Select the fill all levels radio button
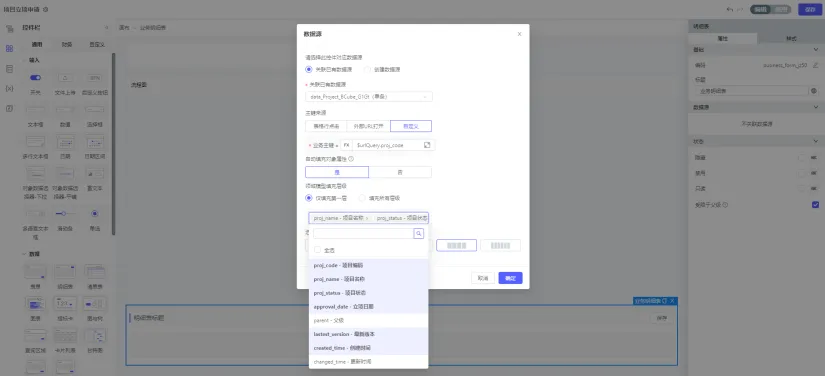Viewport: 825px width, 376px height. click(362, 198)
